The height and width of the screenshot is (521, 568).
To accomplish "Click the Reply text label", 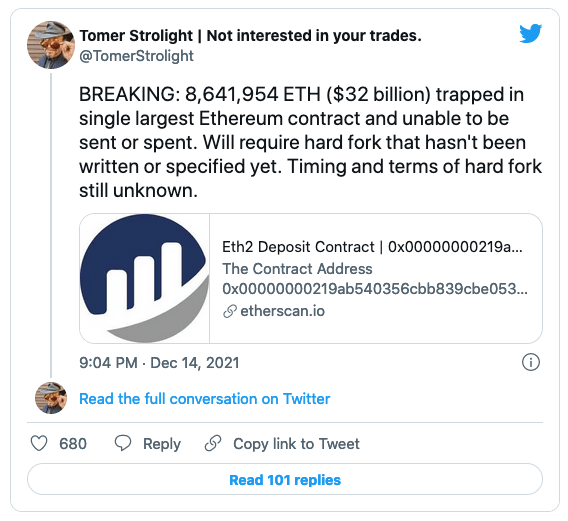I will point(162,444).
